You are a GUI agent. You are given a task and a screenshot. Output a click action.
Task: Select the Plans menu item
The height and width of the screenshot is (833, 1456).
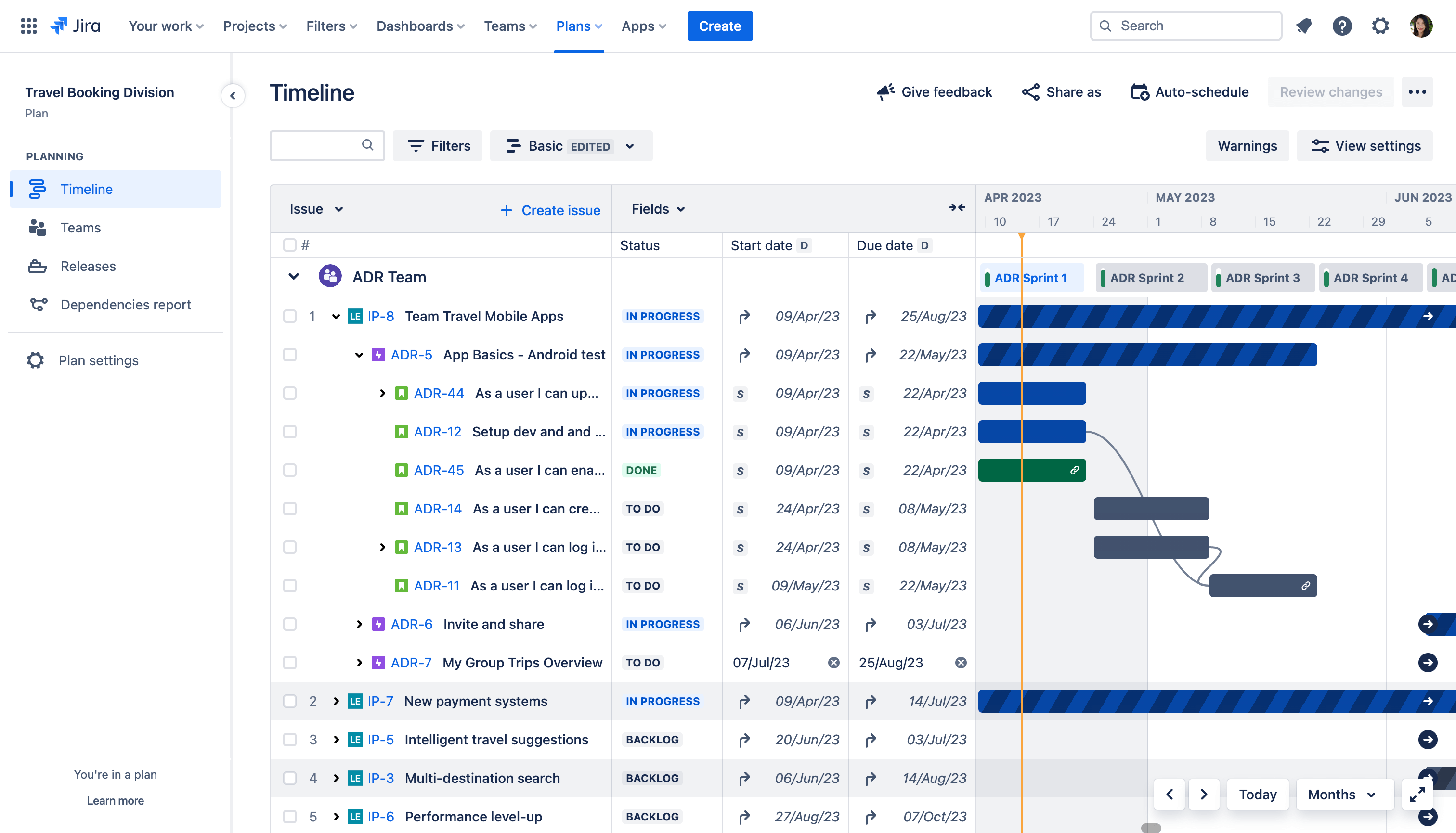[x=580, y=26]
